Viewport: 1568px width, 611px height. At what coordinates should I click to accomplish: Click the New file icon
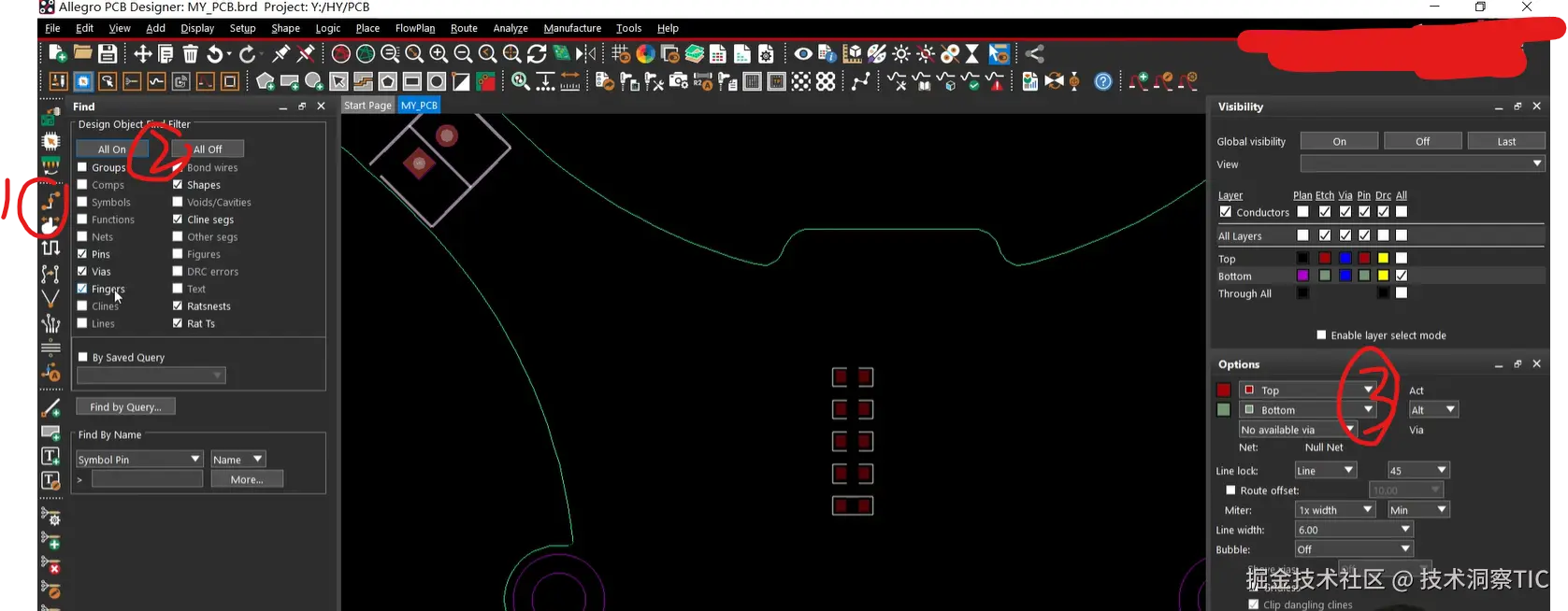58,54
